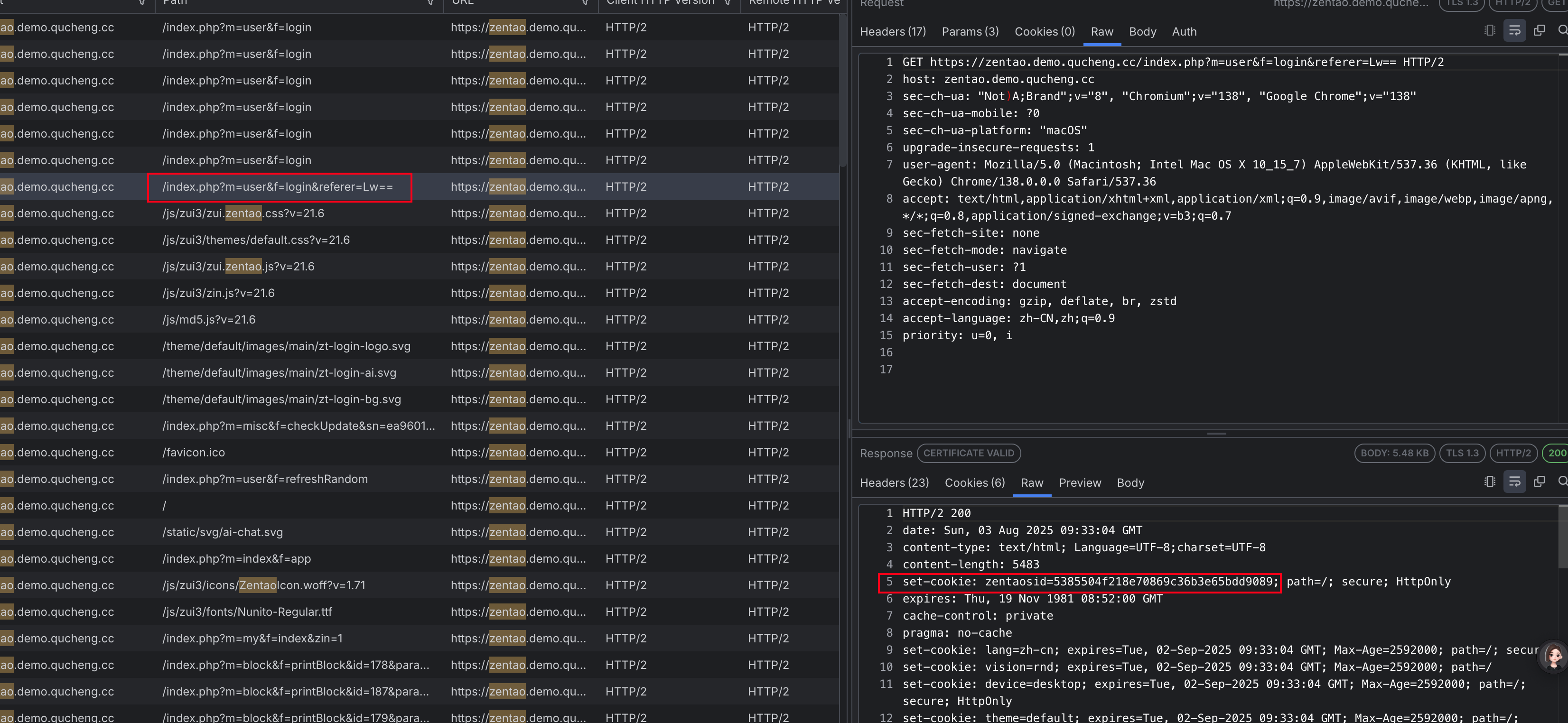
Task: Show the response Preview tab
Action: click(1080, 482)
